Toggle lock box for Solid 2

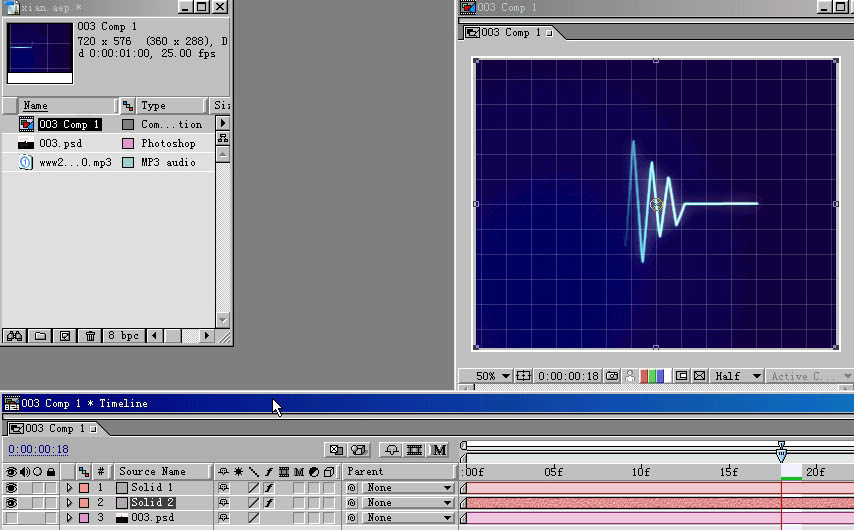click(x=51, y=503)
